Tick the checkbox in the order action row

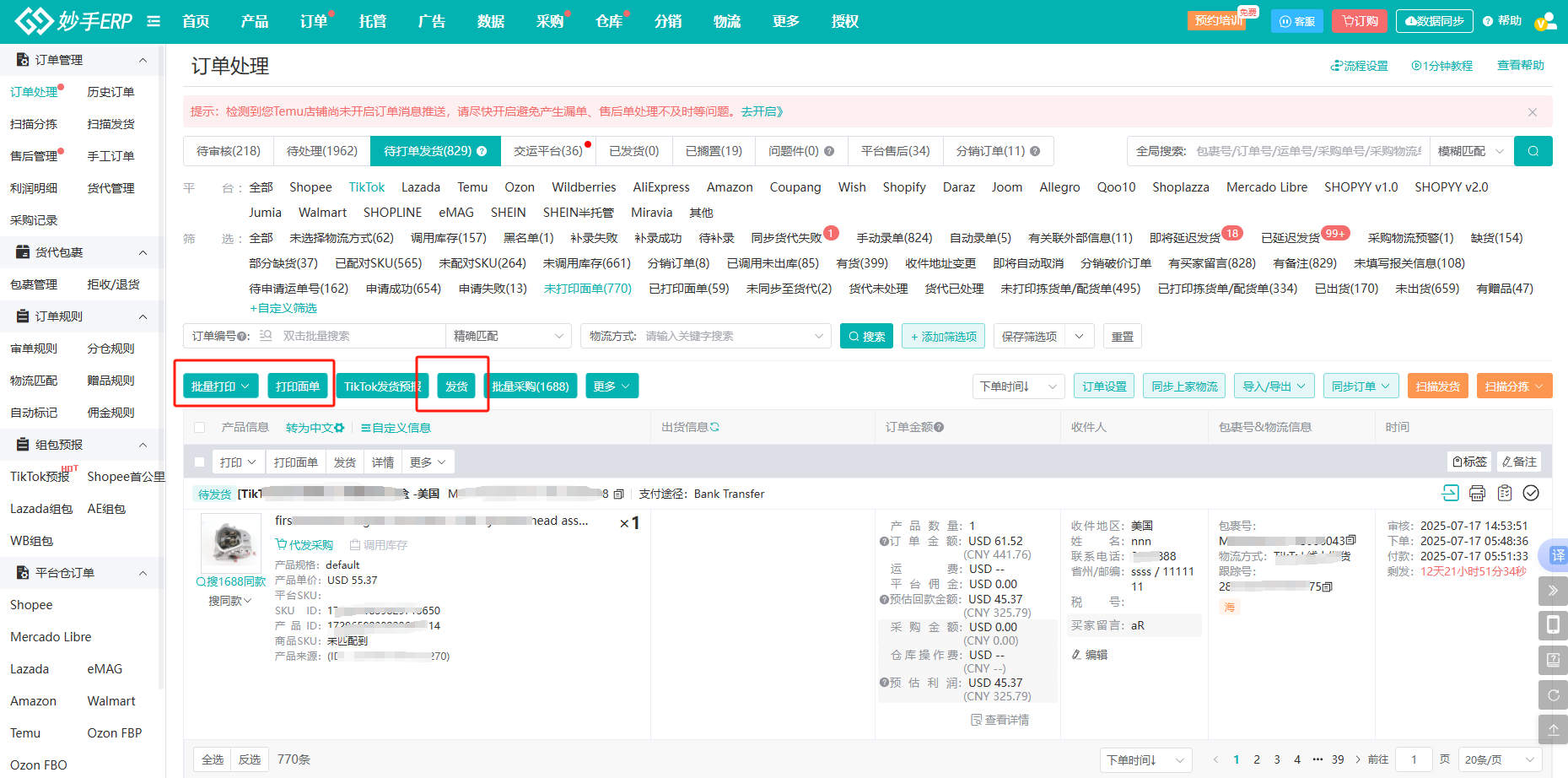click(200, 462)
